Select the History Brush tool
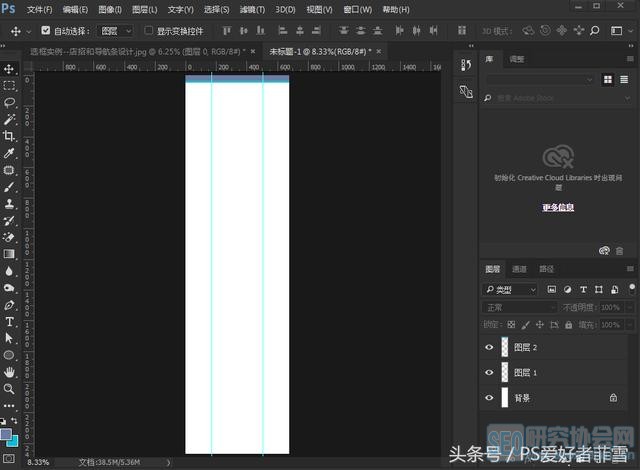This screenshot has height=470, width=640. (9, 221)
